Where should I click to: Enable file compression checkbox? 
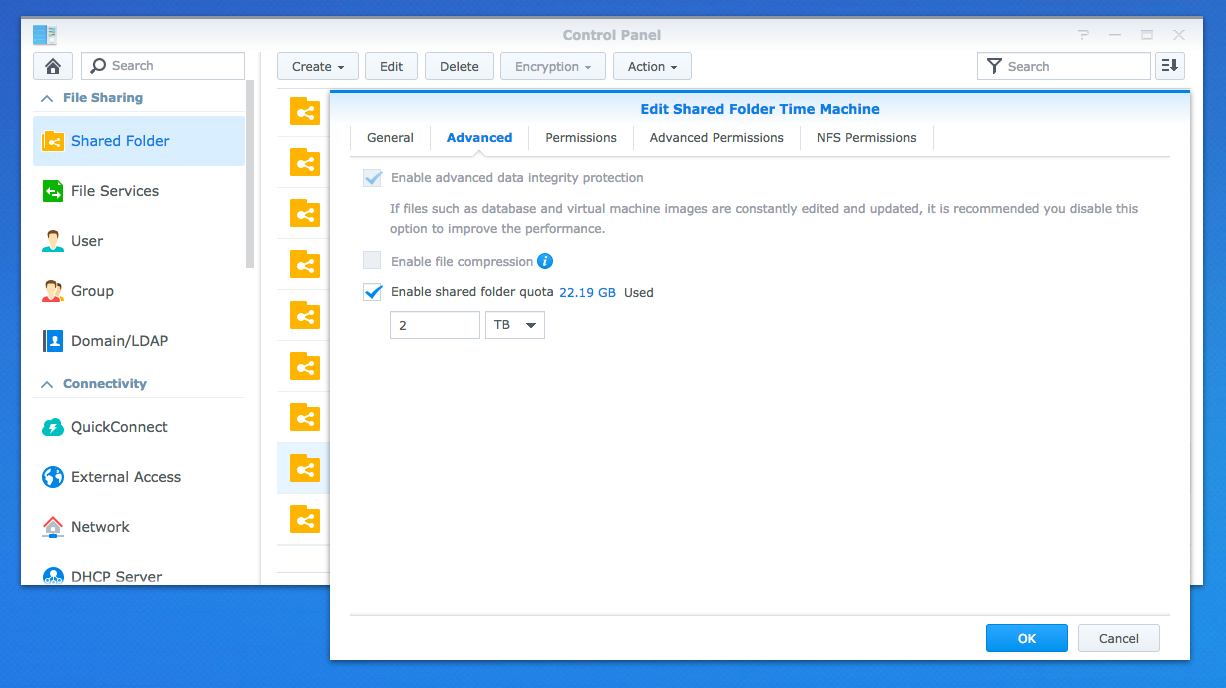(x=372, y=261)
